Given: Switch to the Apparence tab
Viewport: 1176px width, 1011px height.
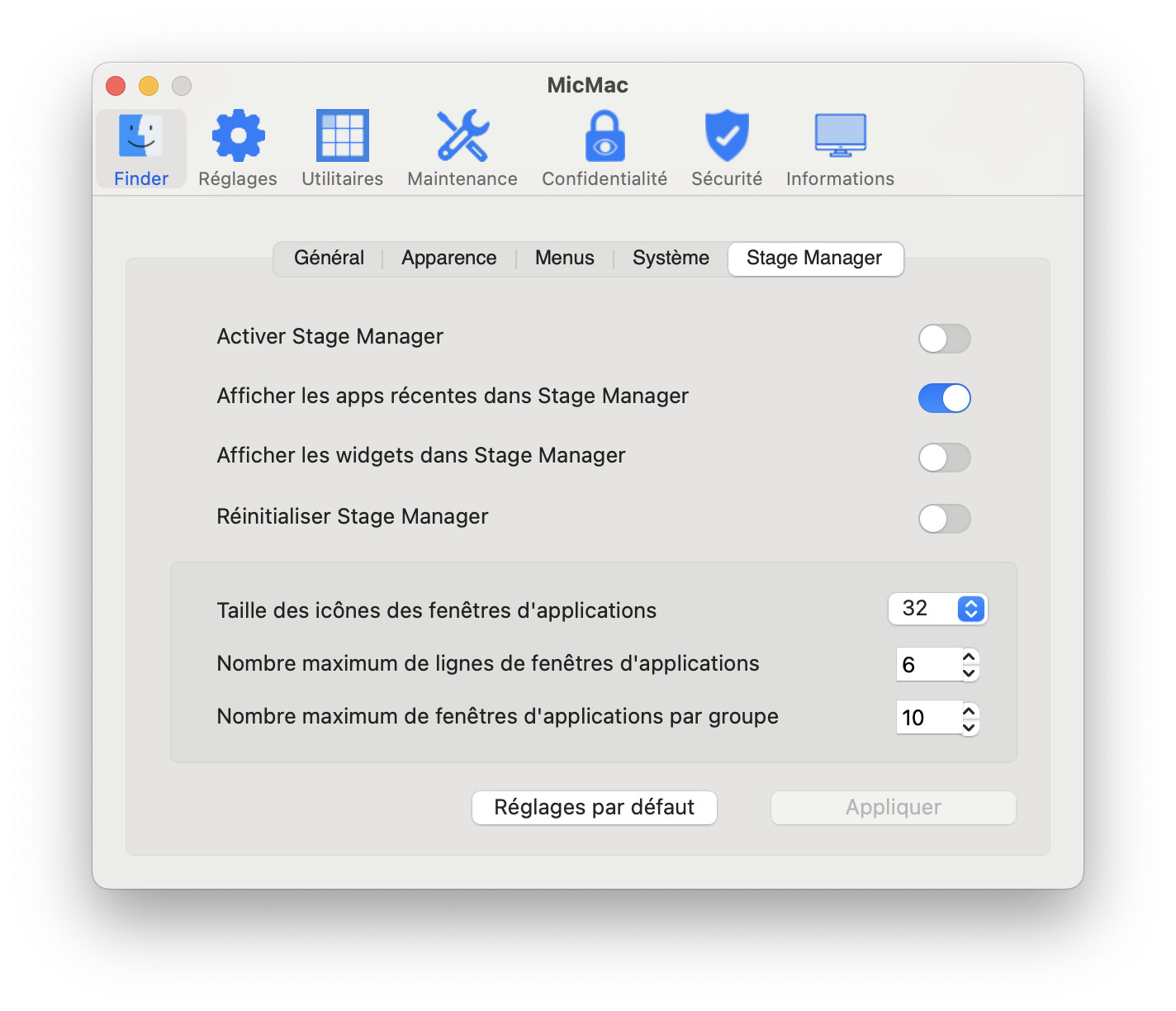Looking at the screenshot, I should tap(449, 259).
